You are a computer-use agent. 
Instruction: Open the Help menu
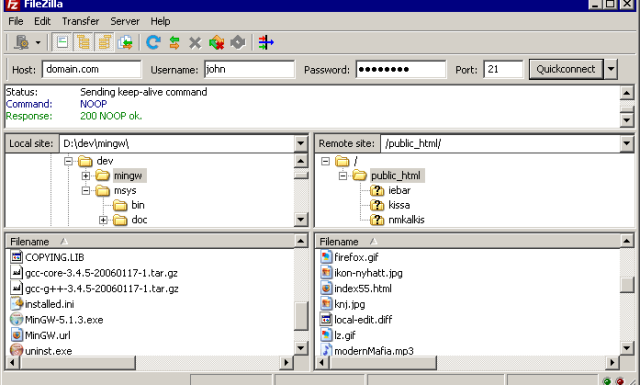click(x=160, y=21)
